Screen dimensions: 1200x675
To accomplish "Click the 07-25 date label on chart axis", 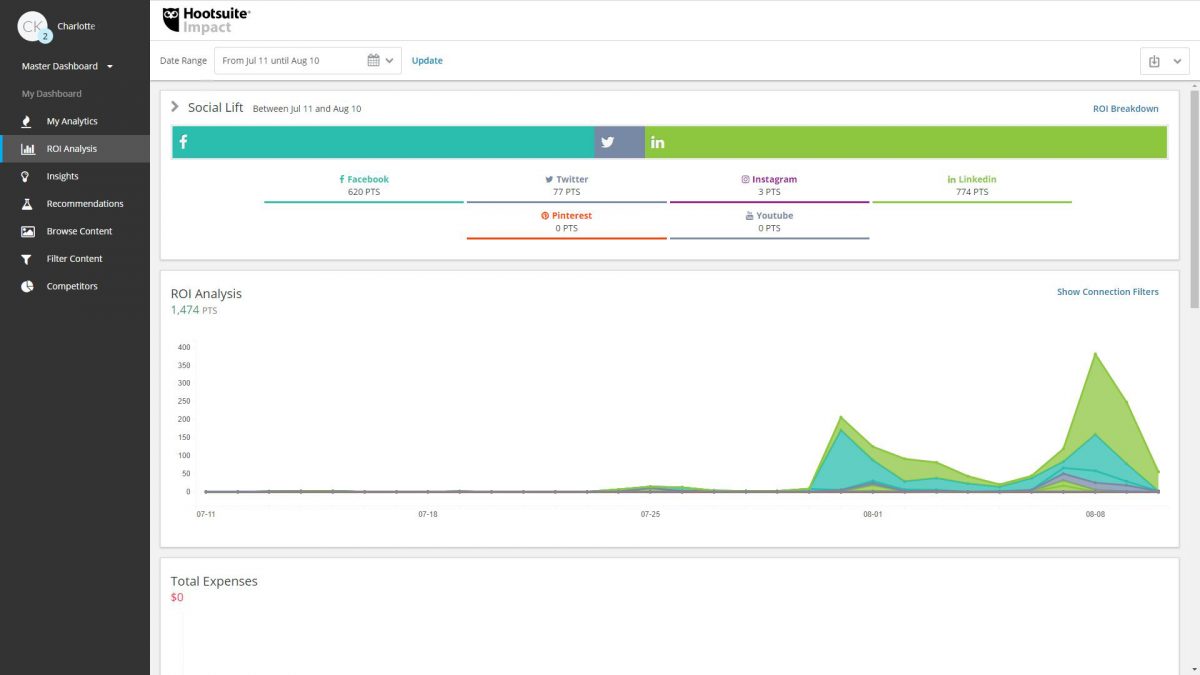I will 651,514.
